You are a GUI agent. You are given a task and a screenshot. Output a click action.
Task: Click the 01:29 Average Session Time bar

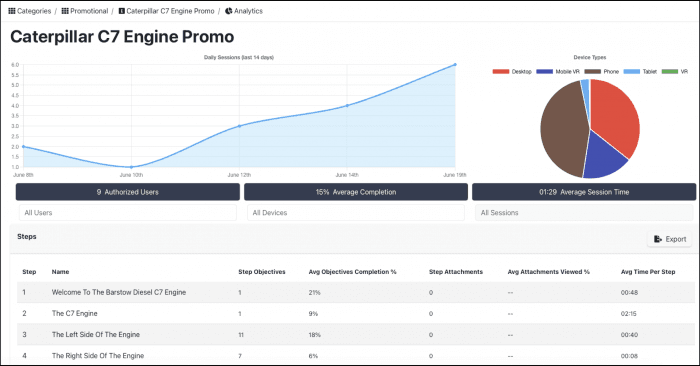click(x=584, y=192)
